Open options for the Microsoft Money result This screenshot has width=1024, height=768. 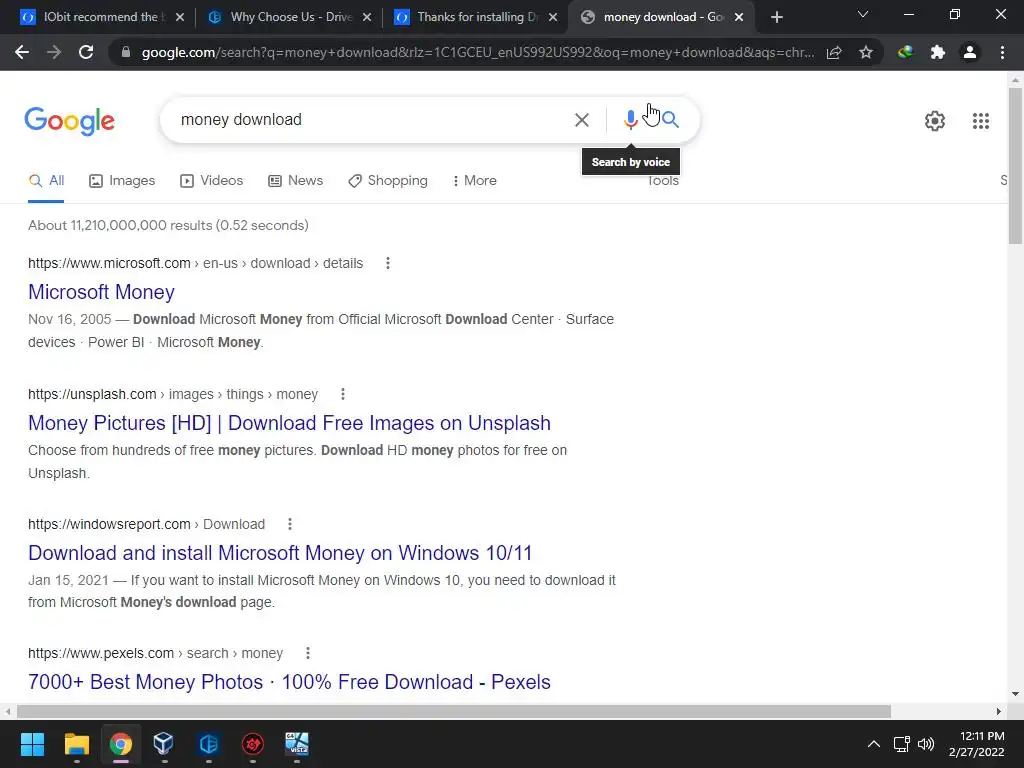(x=387, y=263)
